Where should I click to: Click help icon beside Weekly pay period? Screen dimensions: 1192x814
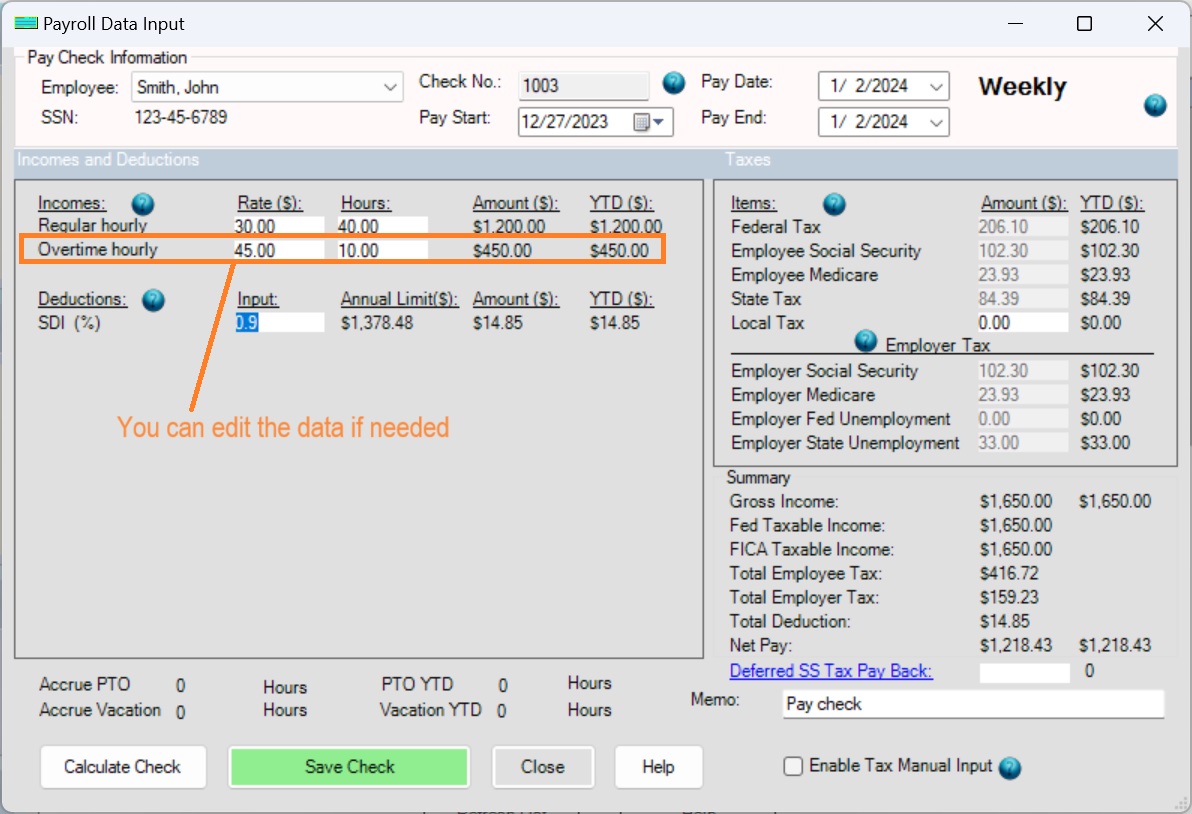[x=1155, y=105]
